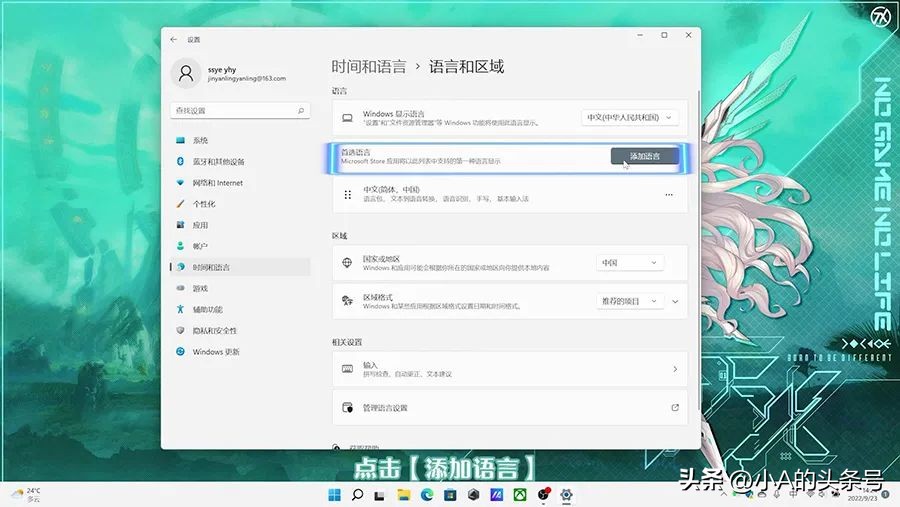Open taskbar Search
The width and height of the screenshot is (900, 507).
click(x=357, y=494)
